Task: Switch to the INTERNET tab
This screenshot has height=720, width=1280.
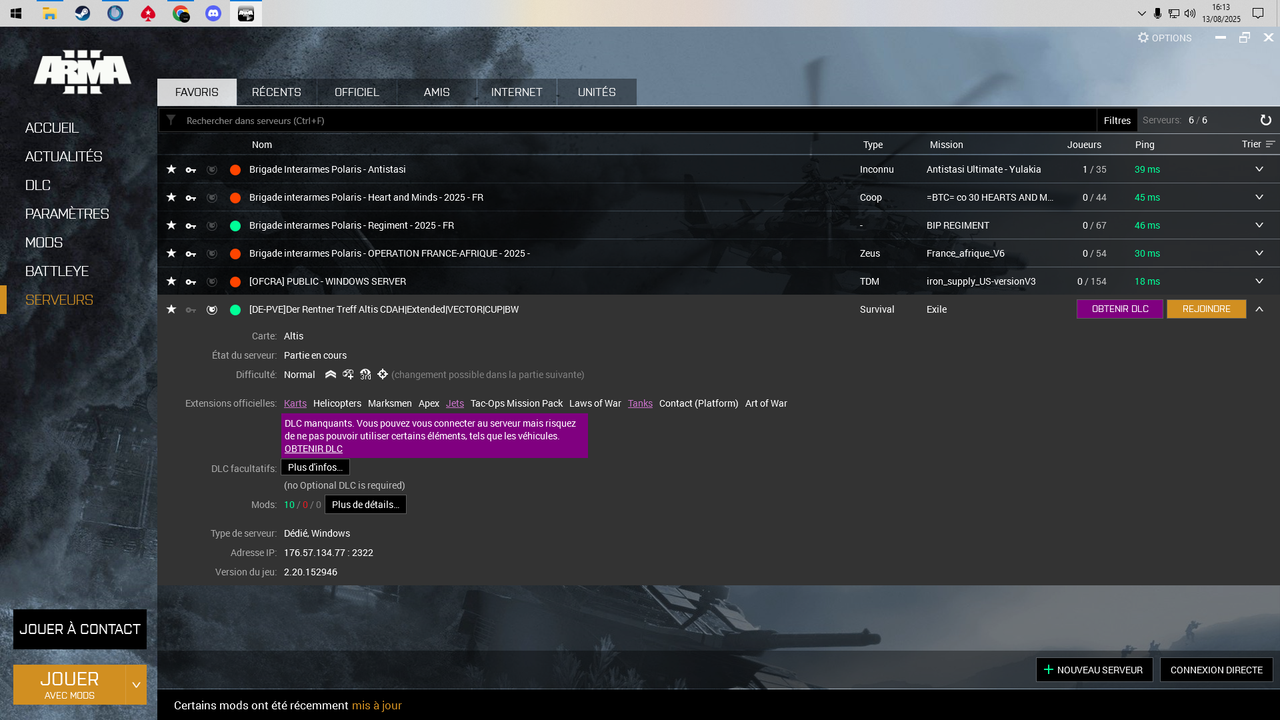Action: click(517, 91)
